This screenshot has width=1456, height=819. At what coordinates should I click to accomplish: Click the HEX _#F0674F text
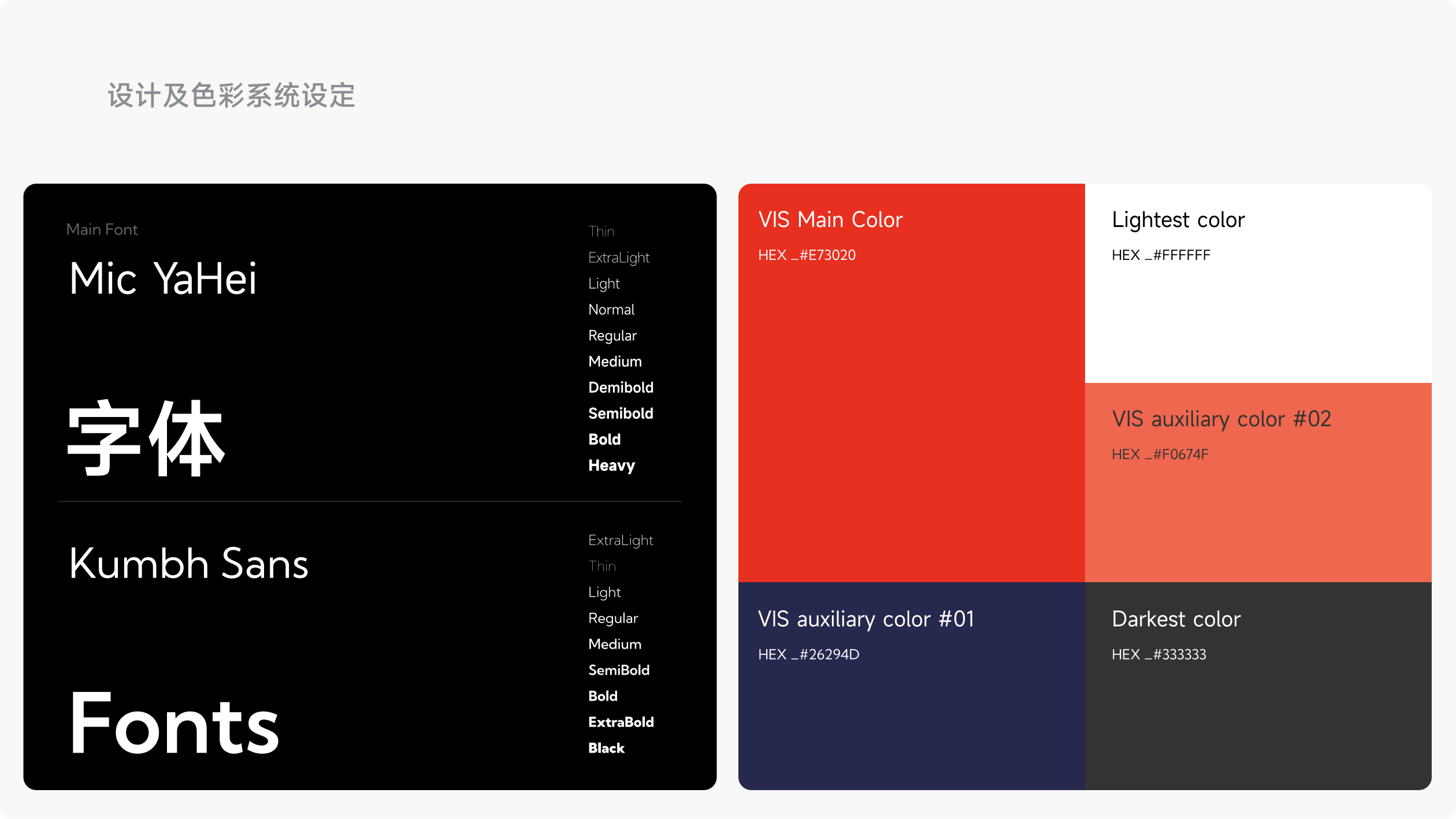click(1160, 455)
